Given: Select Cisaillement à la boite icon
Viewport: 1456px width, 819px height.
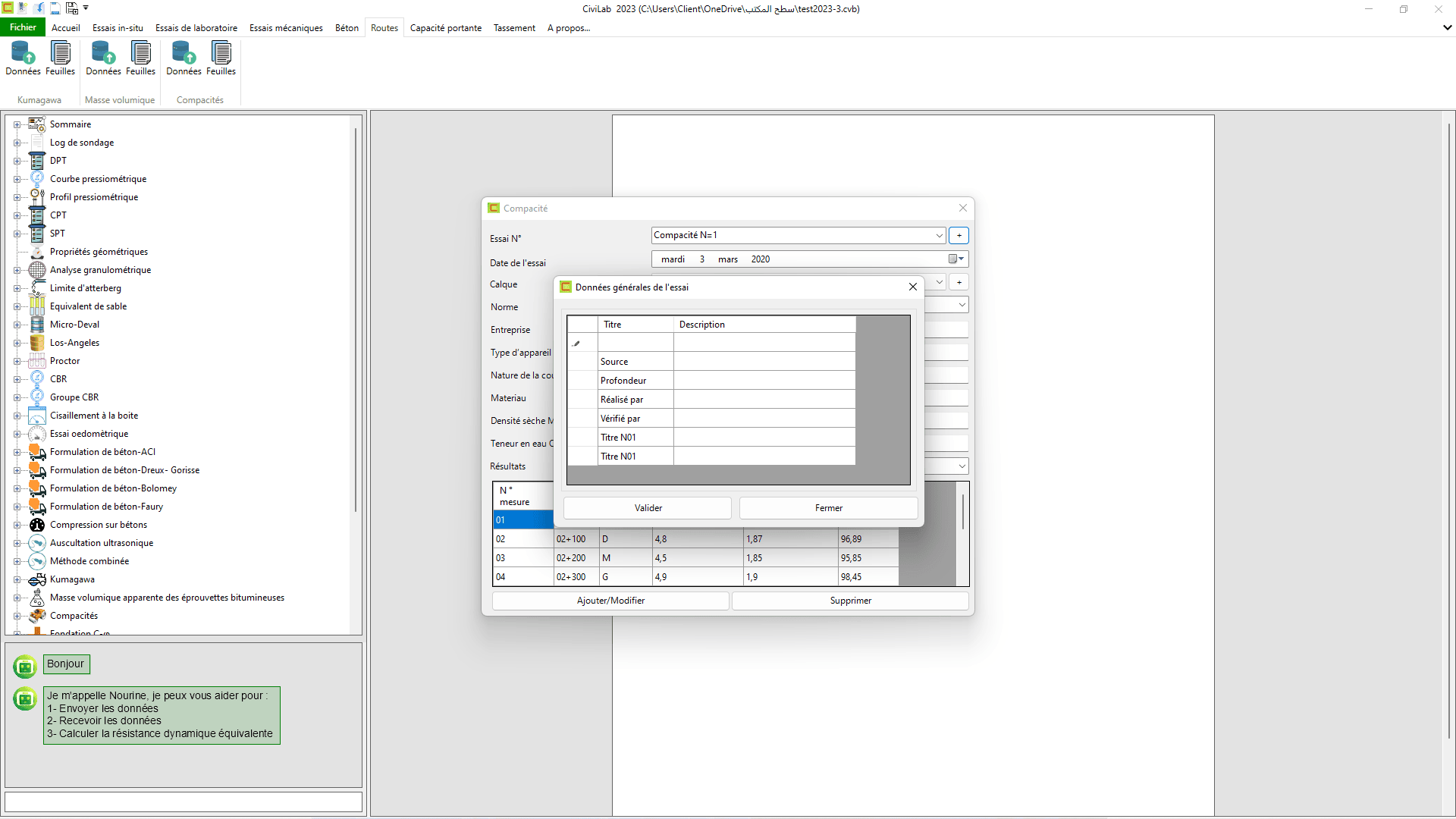Looking at the screenshot, I should click(37, 416).
